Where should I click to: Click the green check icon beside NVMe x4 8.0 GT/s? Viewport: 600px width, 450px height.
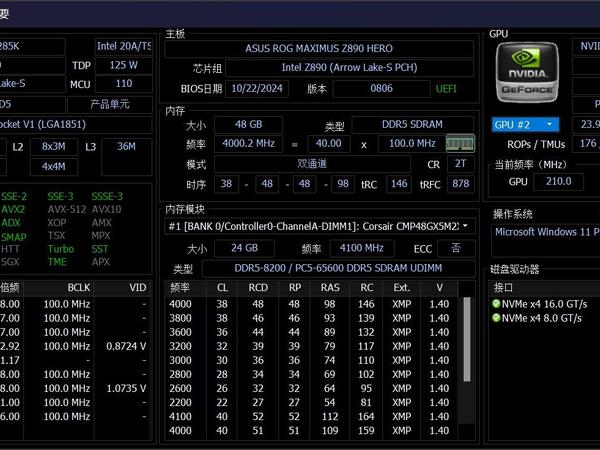[496, 318]
